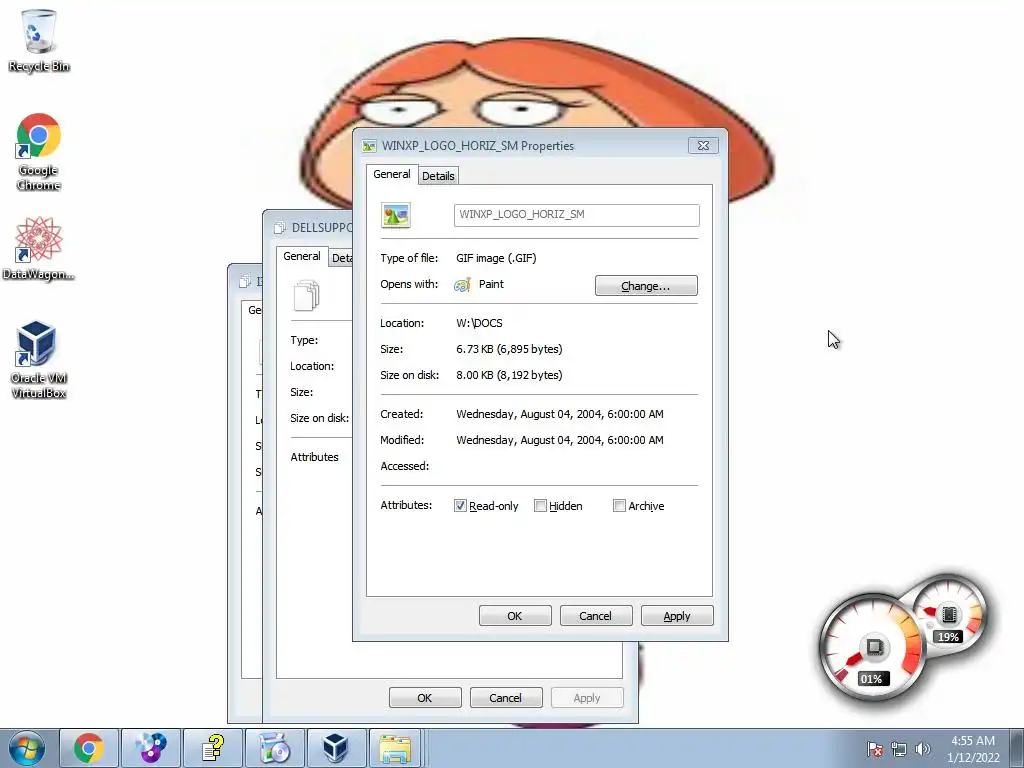Click the volume speaker tray icon
This screenshot has height=768, width=1024.
(x=922, y=749)
